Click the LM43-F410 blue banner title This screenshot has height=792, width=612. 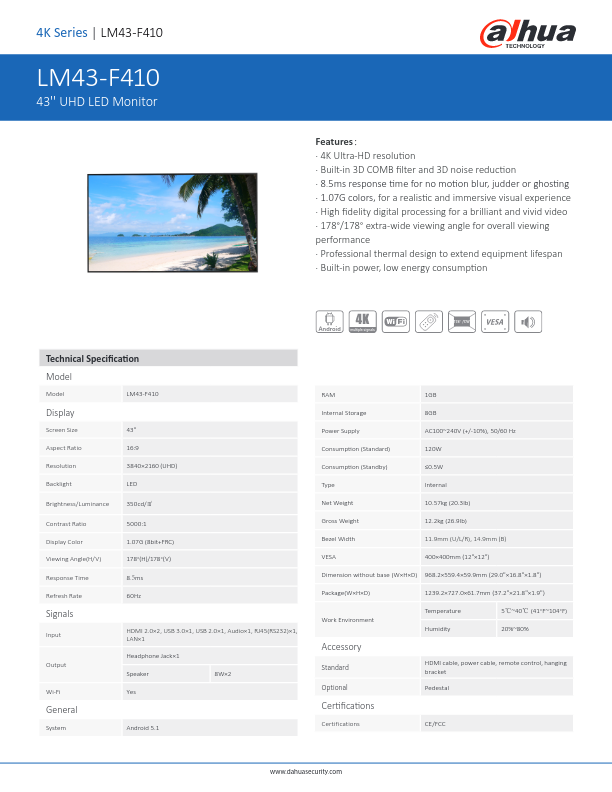point(98,78)
